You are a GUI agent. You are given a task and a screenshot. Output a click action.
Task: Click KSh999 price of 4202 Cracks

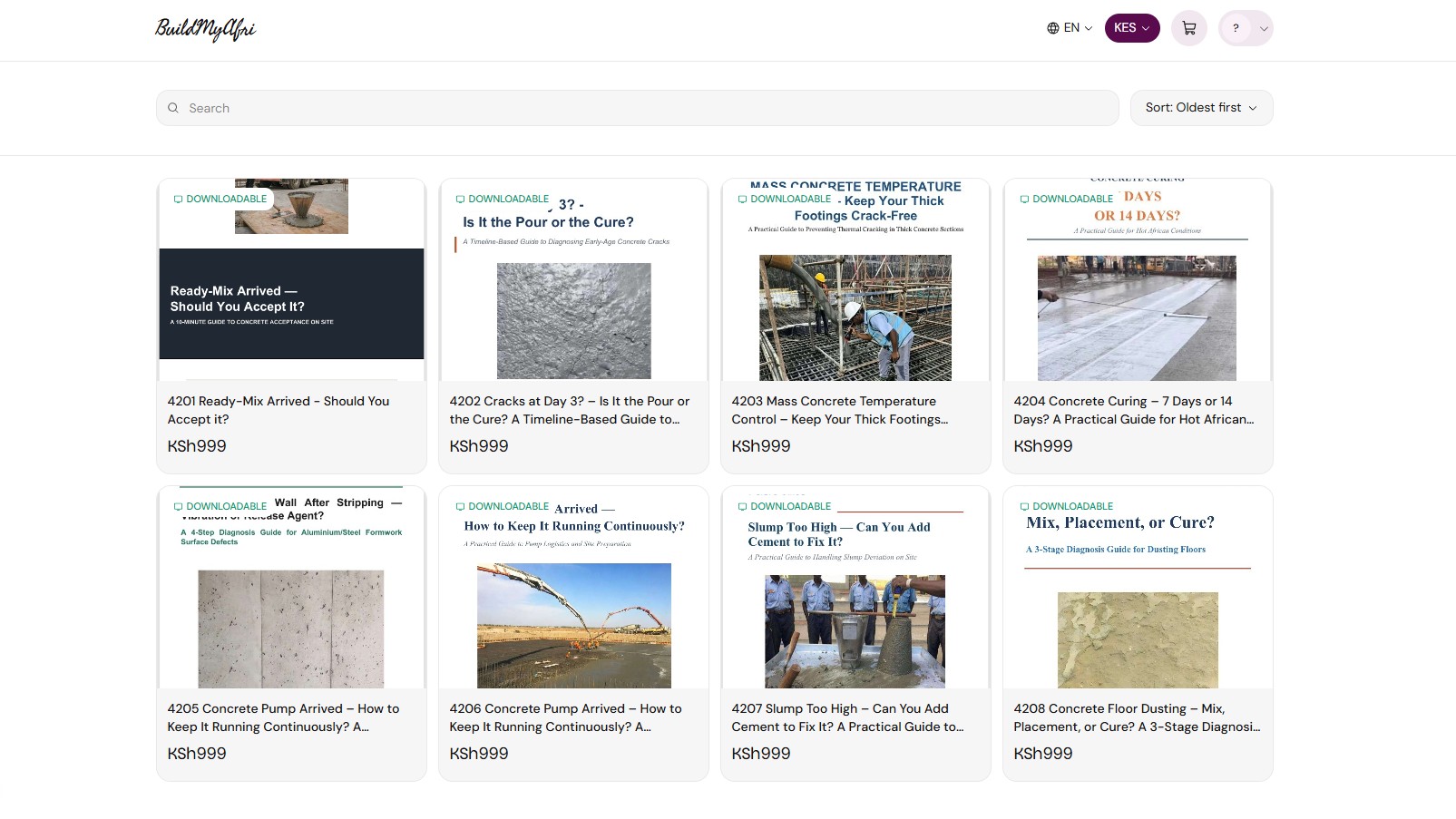(x=479, y=446)
